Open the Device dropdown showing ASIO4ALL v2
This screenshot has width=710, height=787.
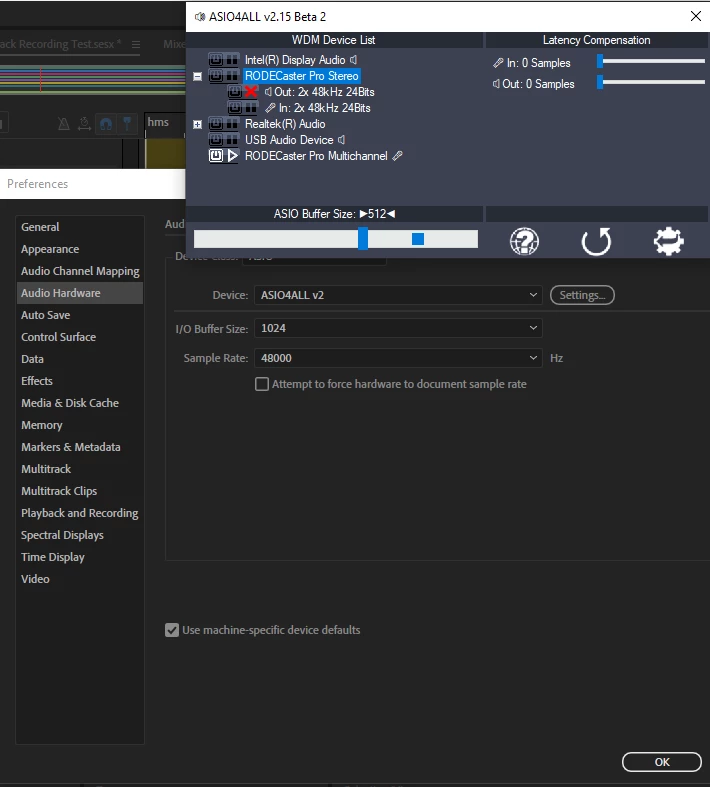[x=398, y=295]
